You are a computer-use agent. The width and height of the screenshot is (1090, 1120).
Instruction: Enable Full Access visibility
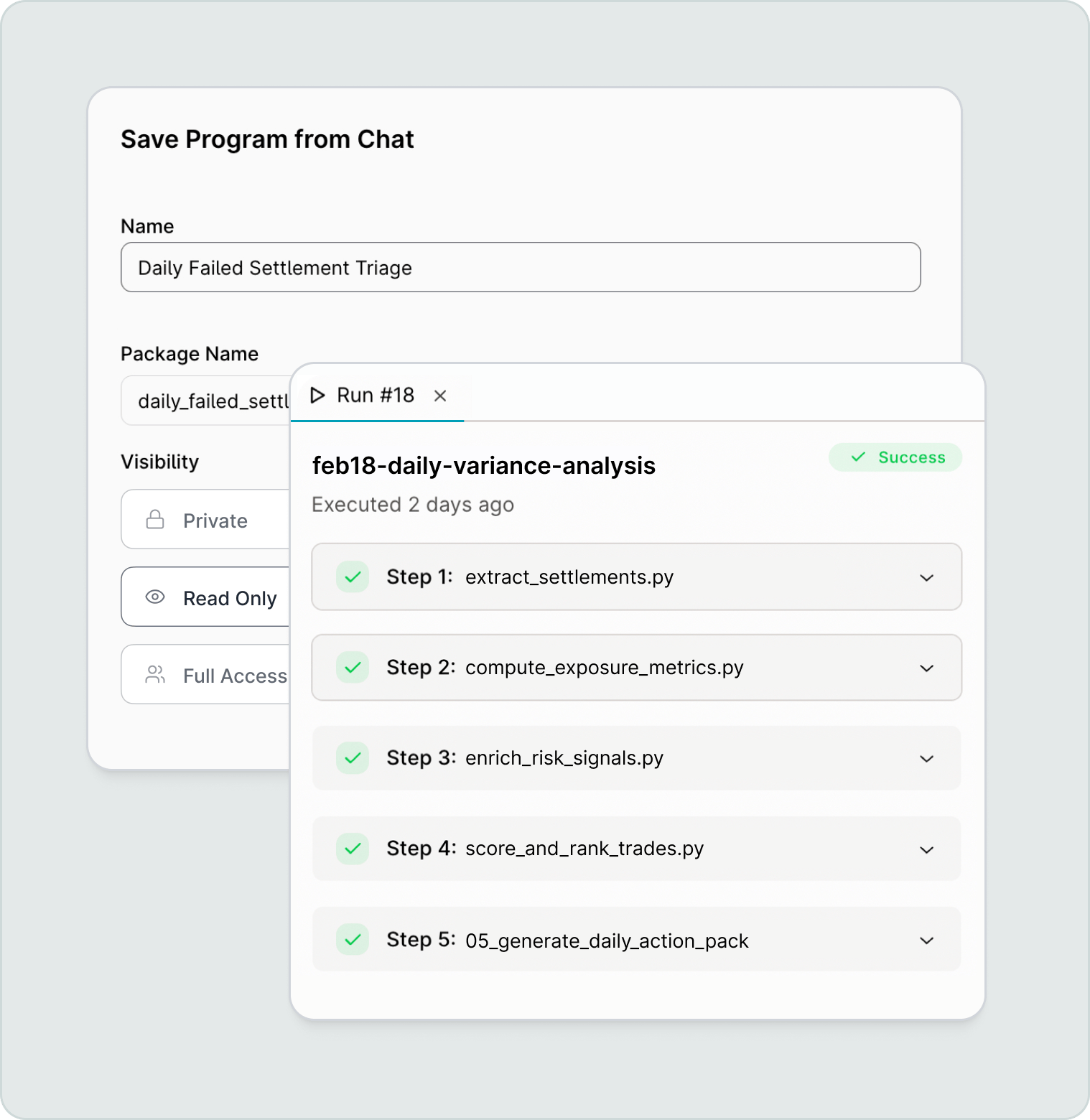(215, 674)
